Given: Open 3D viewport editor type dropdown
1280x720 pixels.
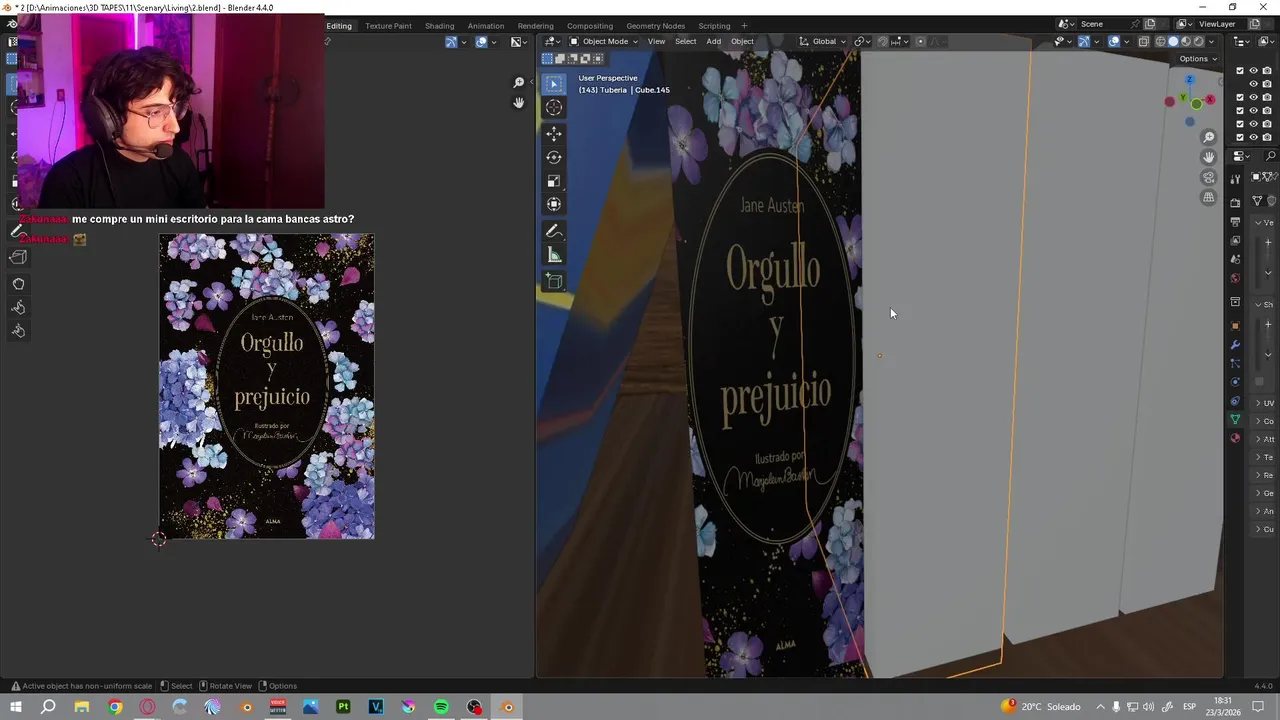Looking at the screenshot, I should [551, 41].
